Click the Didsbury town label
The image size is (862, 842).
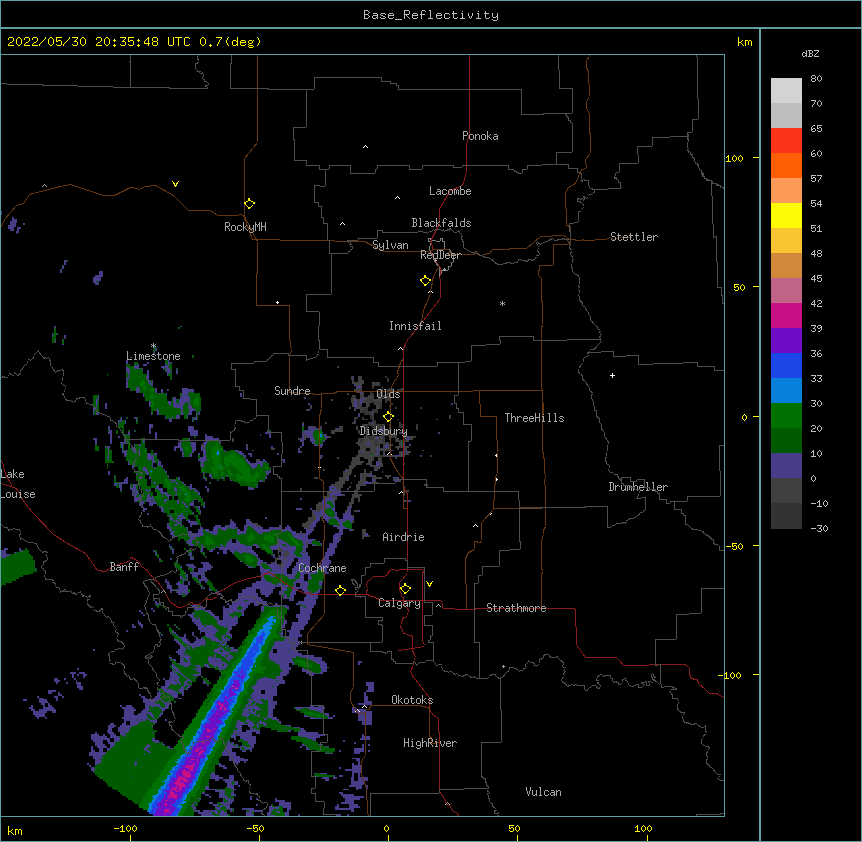pyautogui.click(x=383, y=431)
